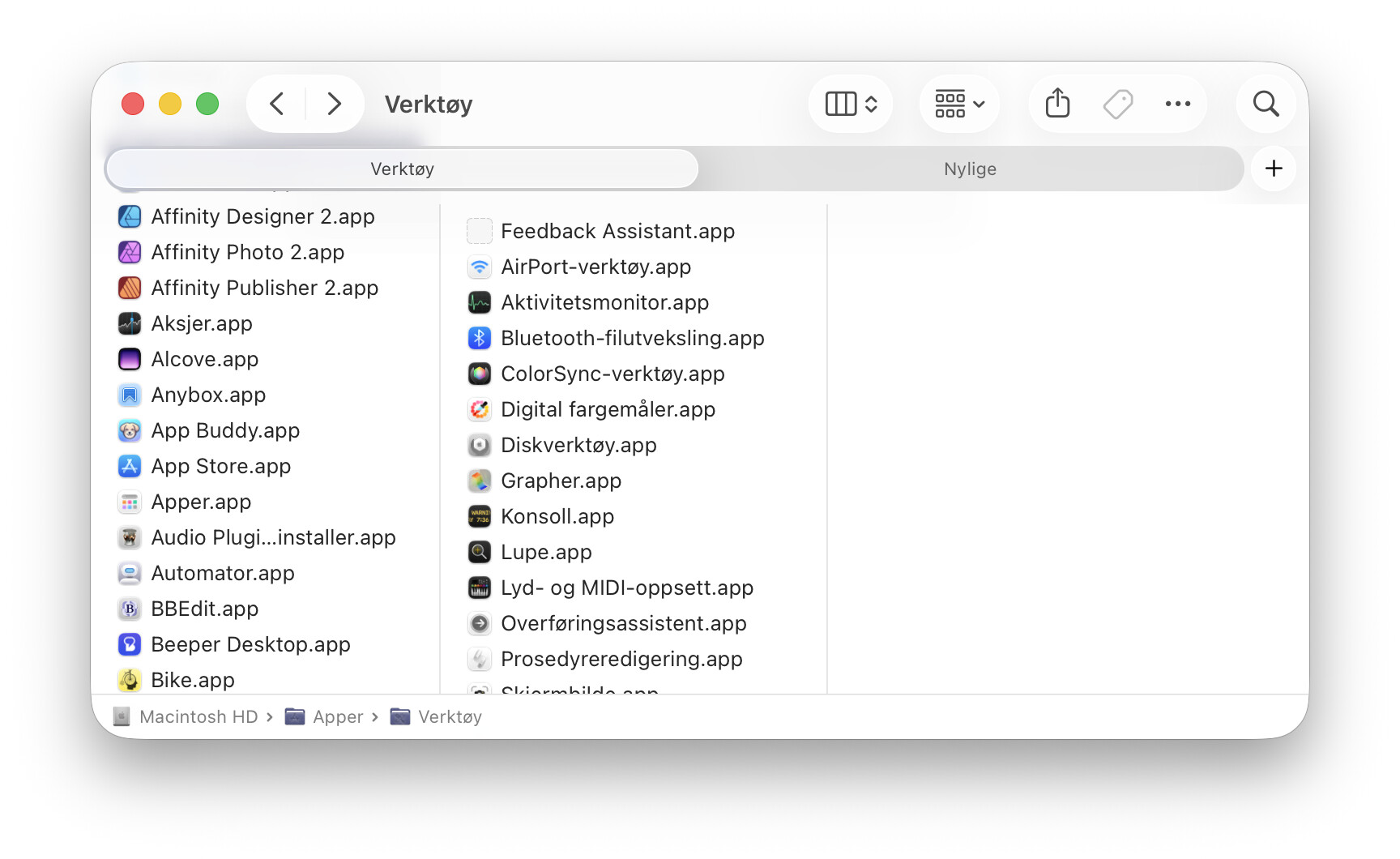Select Konsoll.app in the Verktøy column
1400x859 pixels.
pyautogui.click(x=557, y=517)
